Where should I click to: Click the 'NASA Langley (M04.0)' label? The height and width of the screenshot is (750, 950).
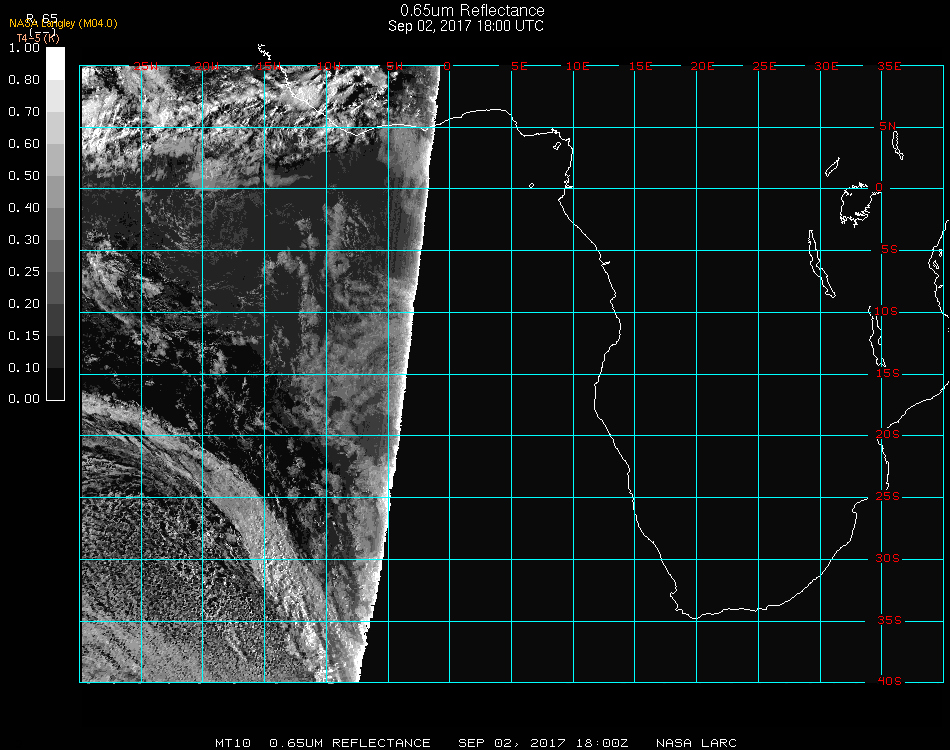click(x=63, y=24)
